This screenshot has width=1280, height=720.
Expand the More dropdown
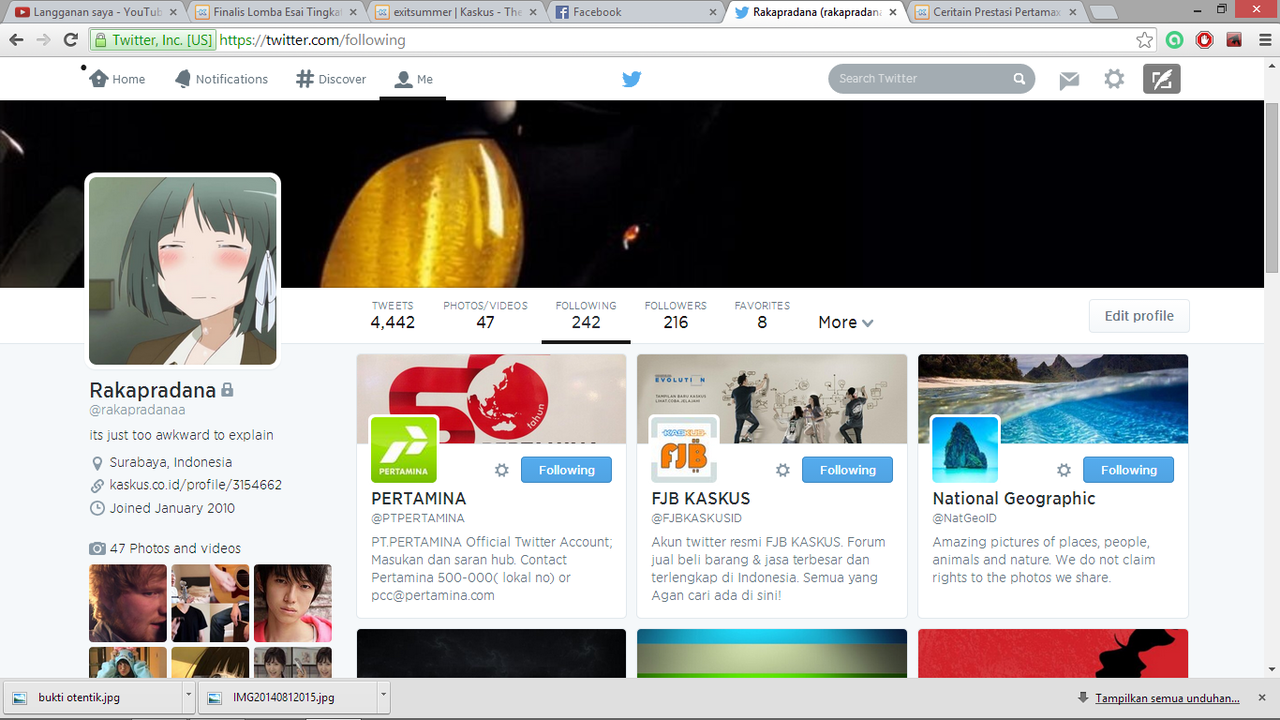click(846, 322)
